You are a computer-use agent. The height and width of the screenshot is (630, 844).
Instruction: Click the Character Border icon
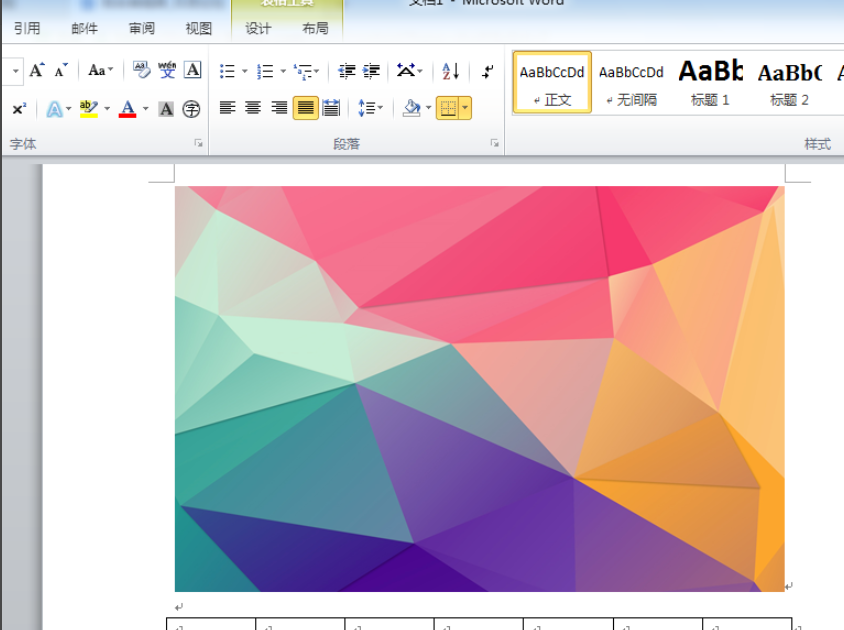[193, 71]
